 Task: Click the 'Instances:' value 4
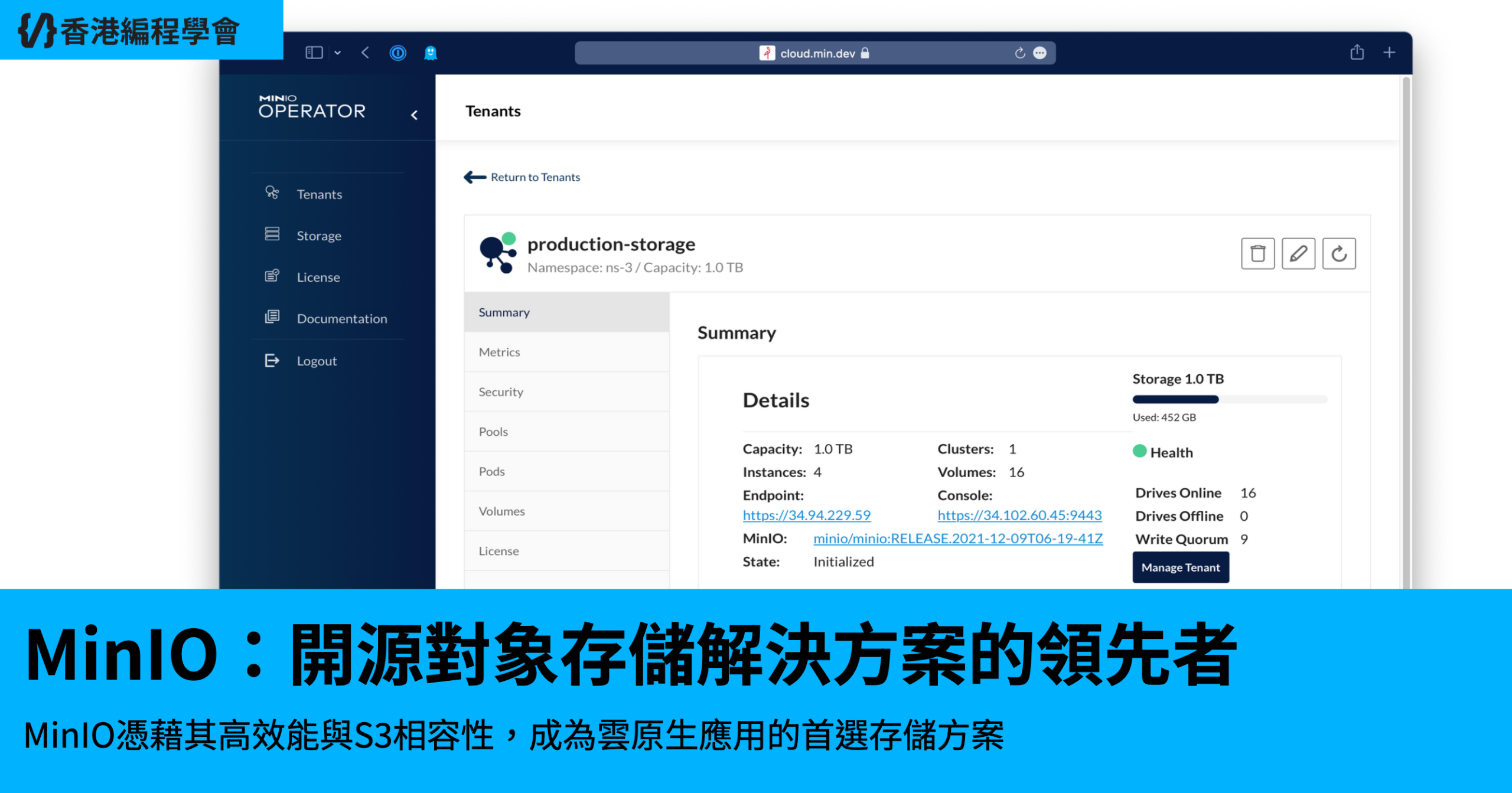817,472
